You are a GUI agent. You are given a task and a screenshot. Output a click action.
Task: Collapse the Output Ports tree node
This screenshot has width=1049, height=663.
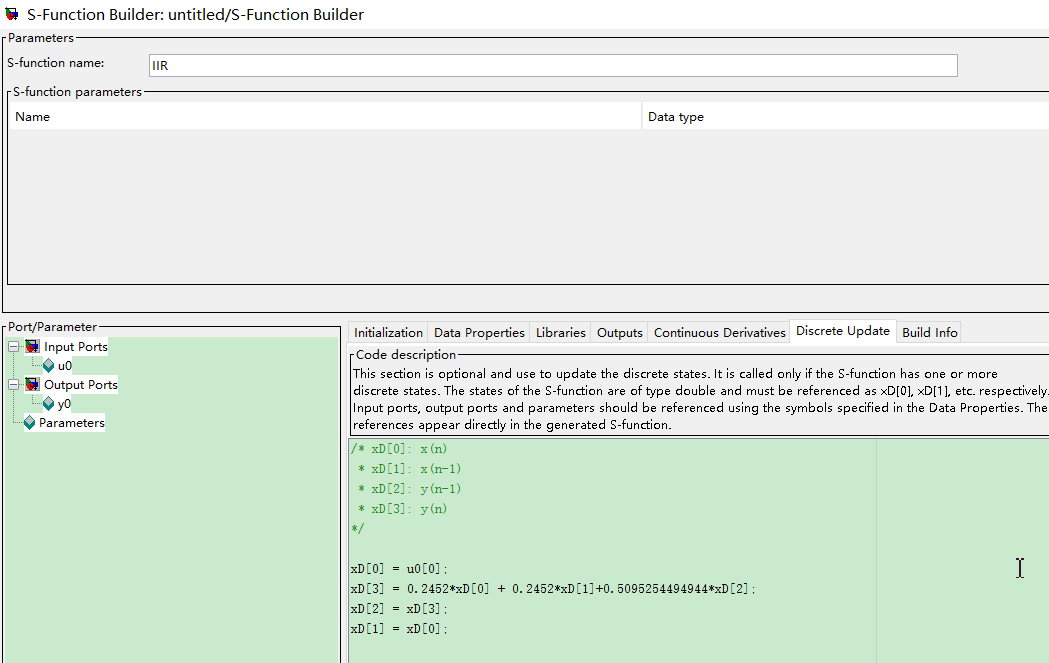pyautogui.click(x=13, y=385)
